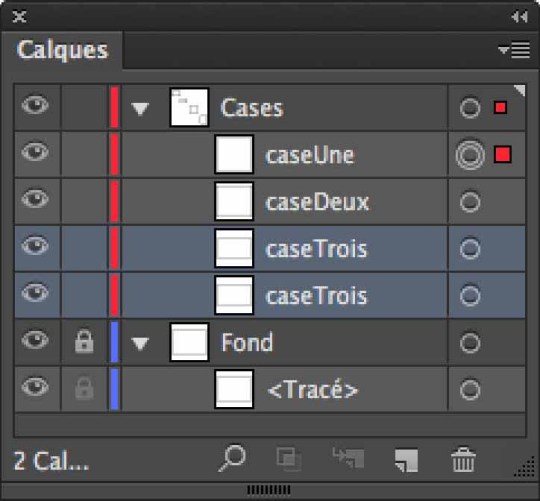
Task: Hide the caseDeux sublayer eye
Action: [35, 199]
